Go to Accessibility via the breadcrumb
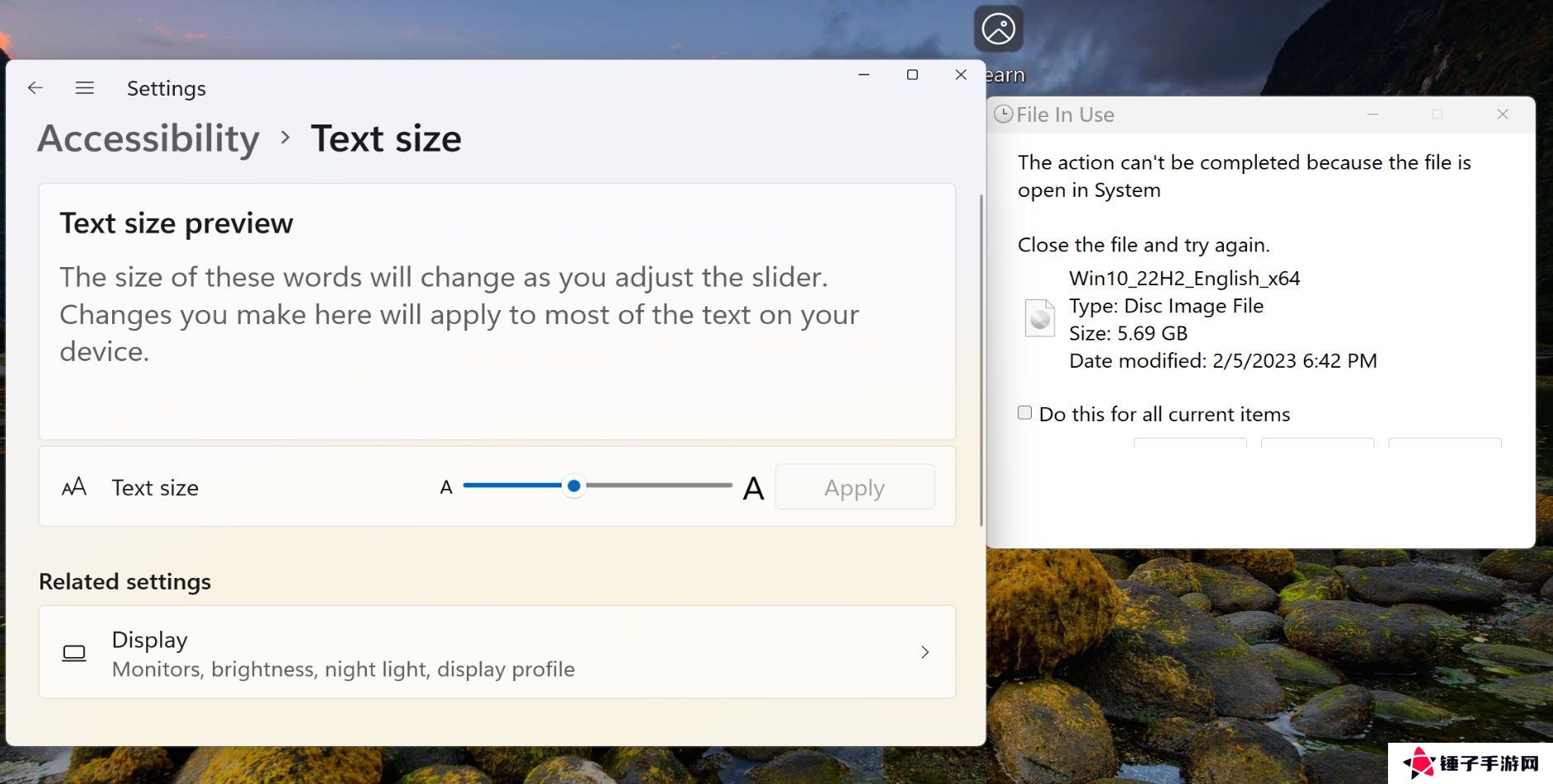Image resolution: width=1553 pixels, height=784 pixels. [x=148, y=138]
